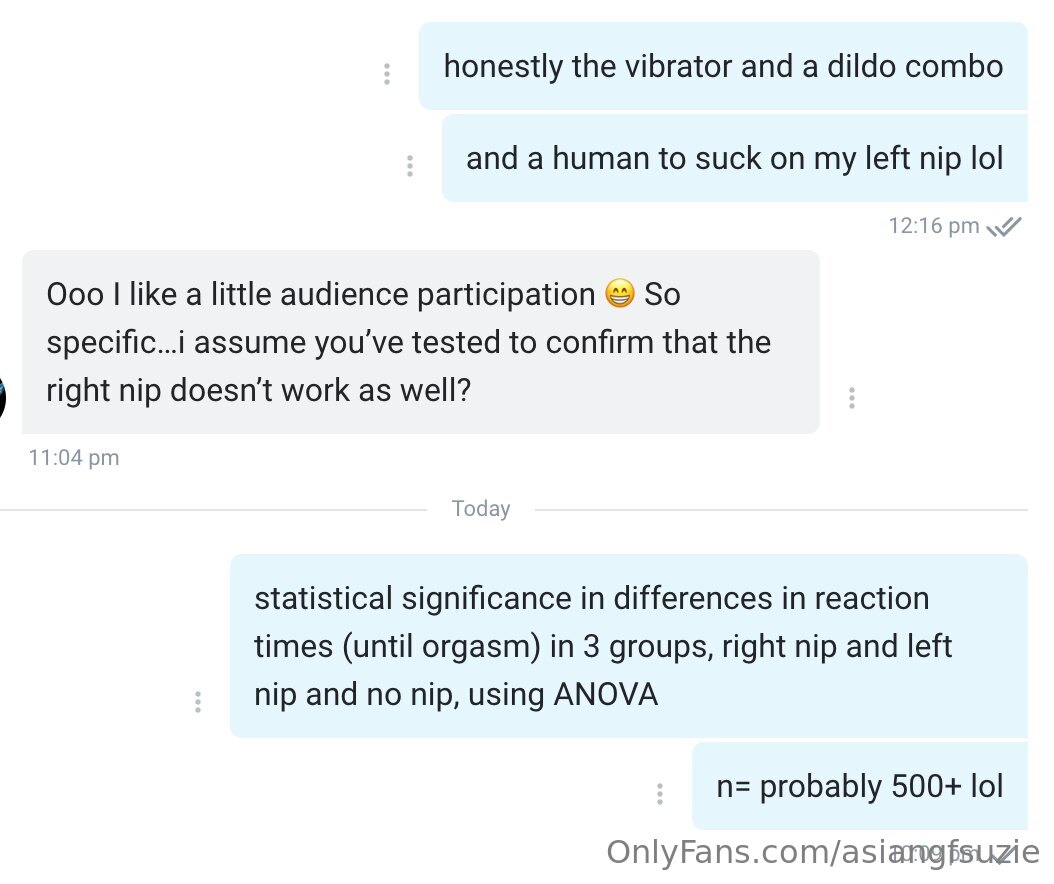Viewport: 1054px width, 884px height.
Task: Click the grinning emoji in the received message
Action: [x=620, y=295]
